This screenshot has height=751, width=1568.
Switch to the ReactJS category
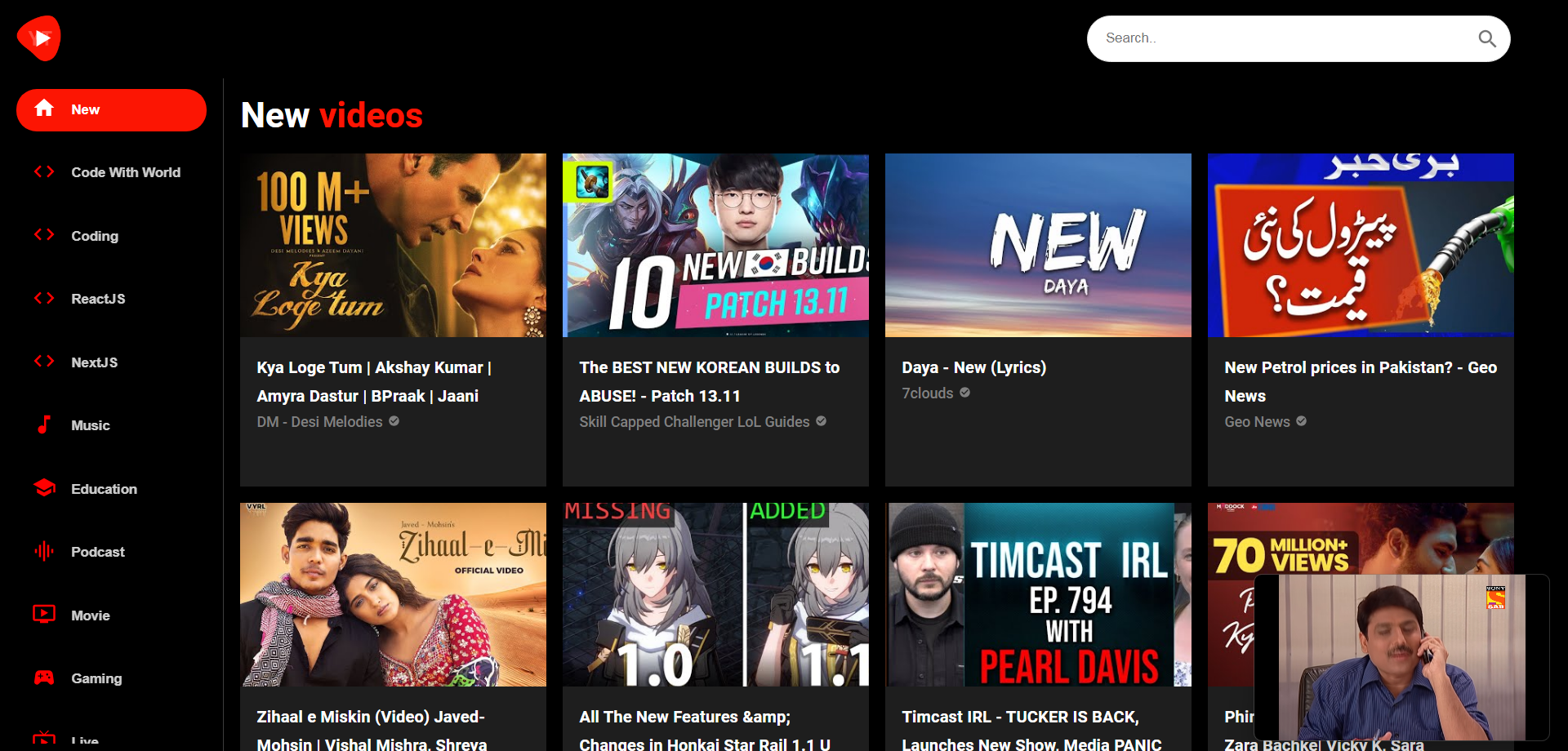click(x=111, y=299)
